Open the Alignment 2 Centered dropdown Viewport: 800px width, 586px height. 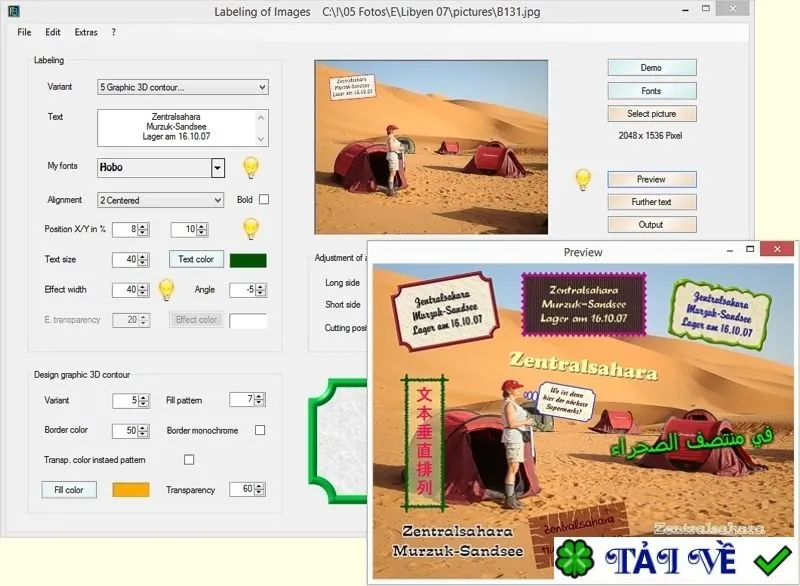[160, 200]
